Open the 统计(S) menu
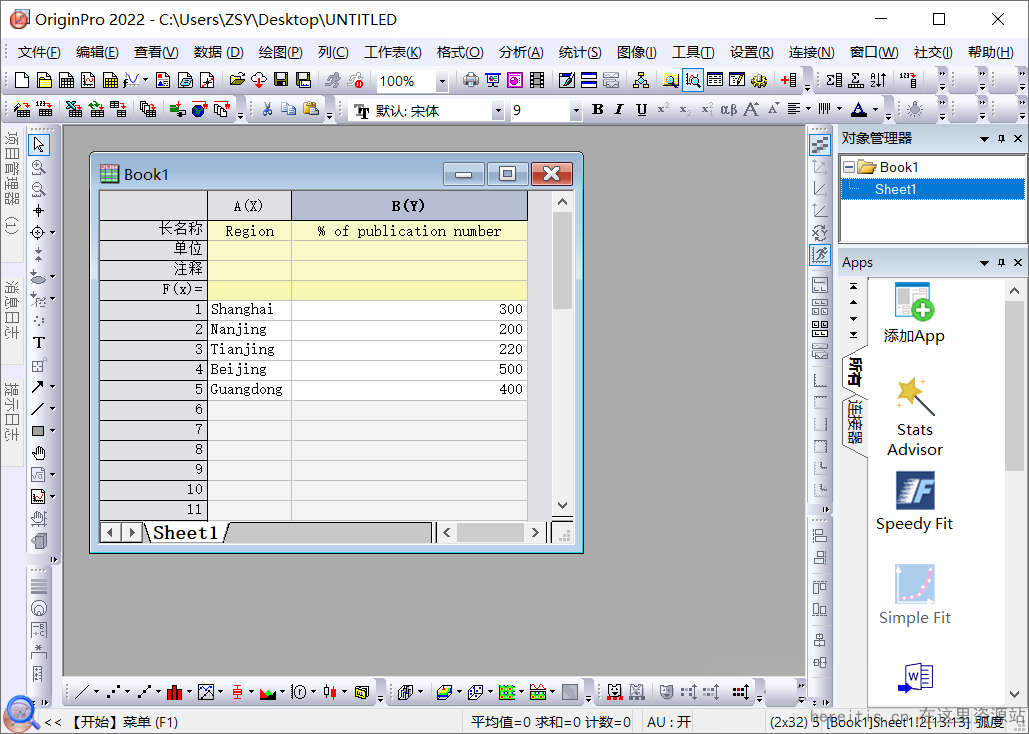Image resolution: width=1029 pixels, height=734 pixels. point(580,52)
